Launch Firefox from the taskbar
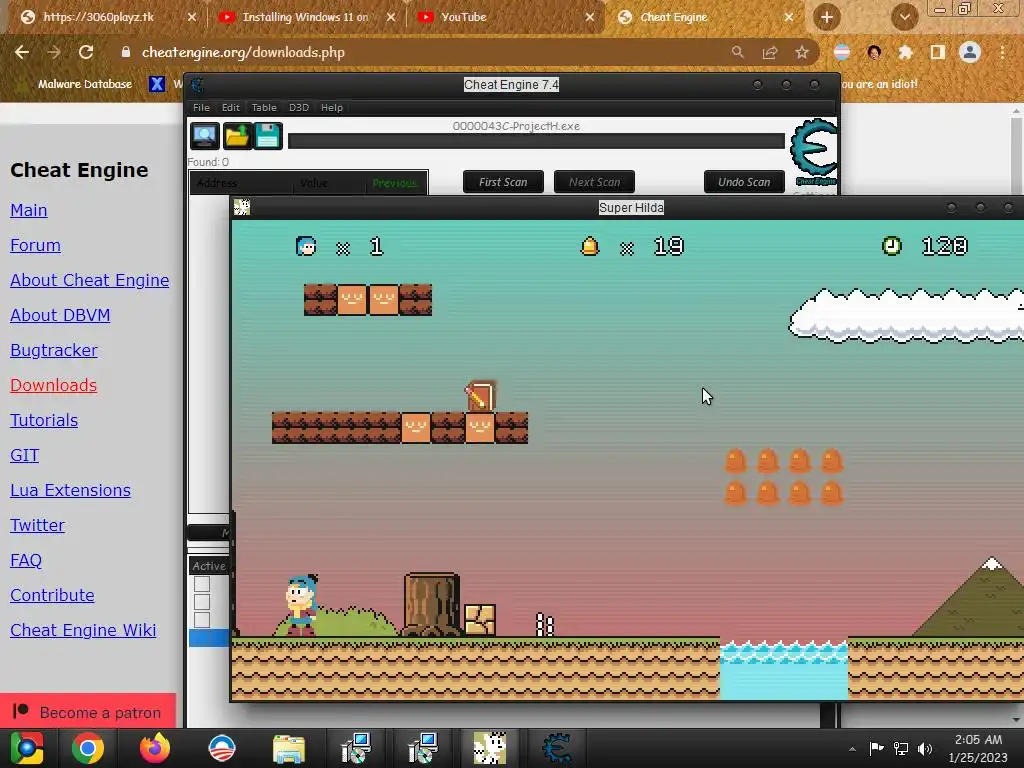Screen dimensions: 1024x768 point(155,748)
